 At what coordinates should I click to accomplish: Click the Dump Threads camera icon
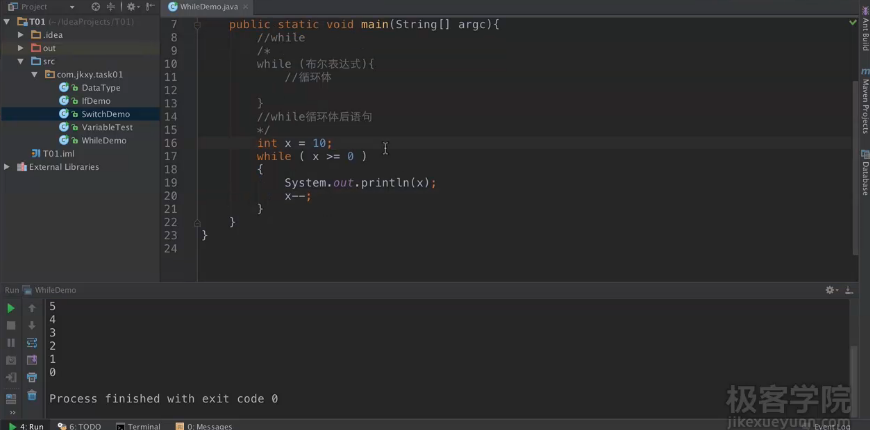pyautogui.click(x=11, y=361)
